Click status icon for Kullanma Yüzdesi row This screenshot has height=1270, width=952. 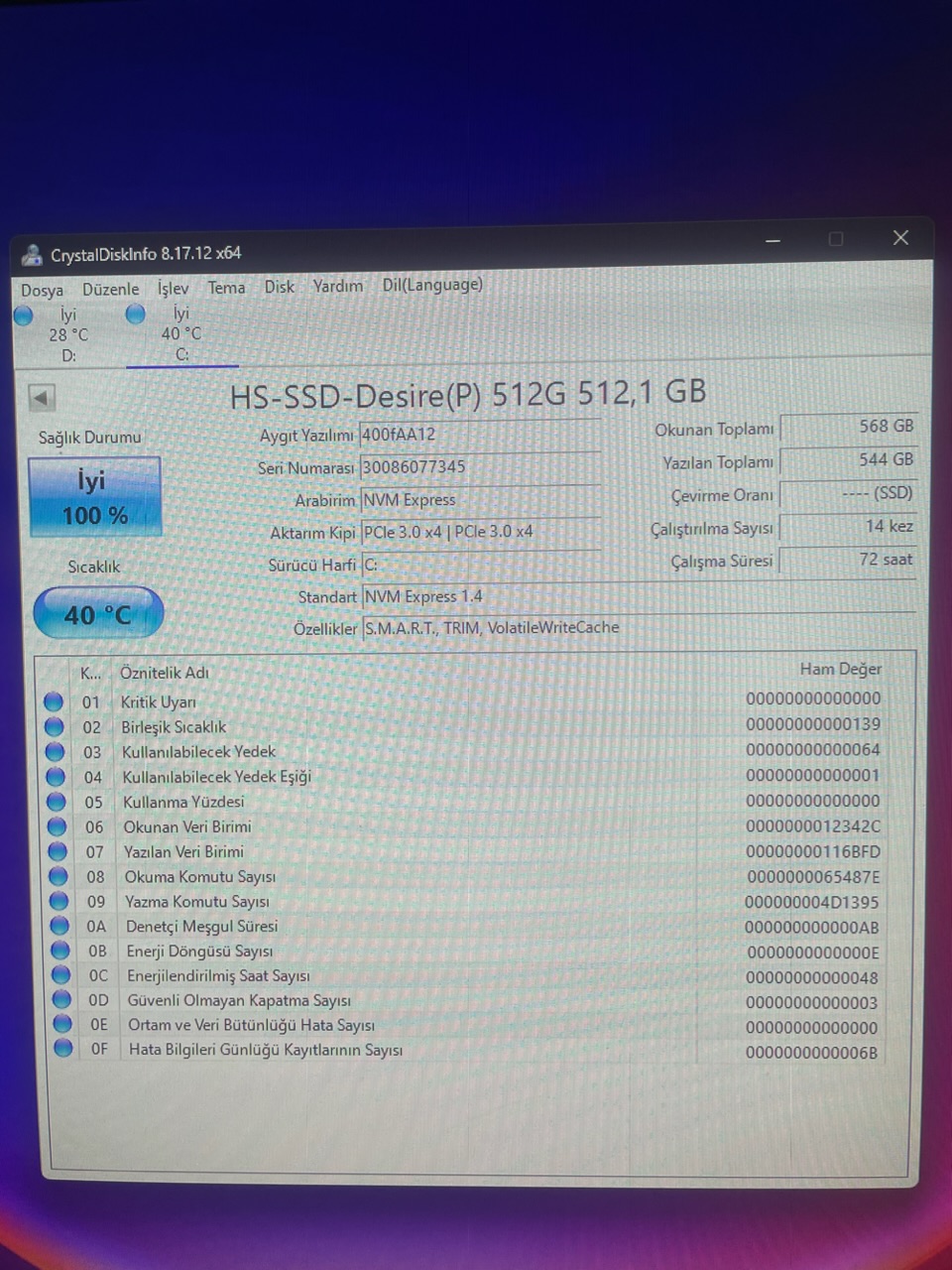[x=57, y=802]
